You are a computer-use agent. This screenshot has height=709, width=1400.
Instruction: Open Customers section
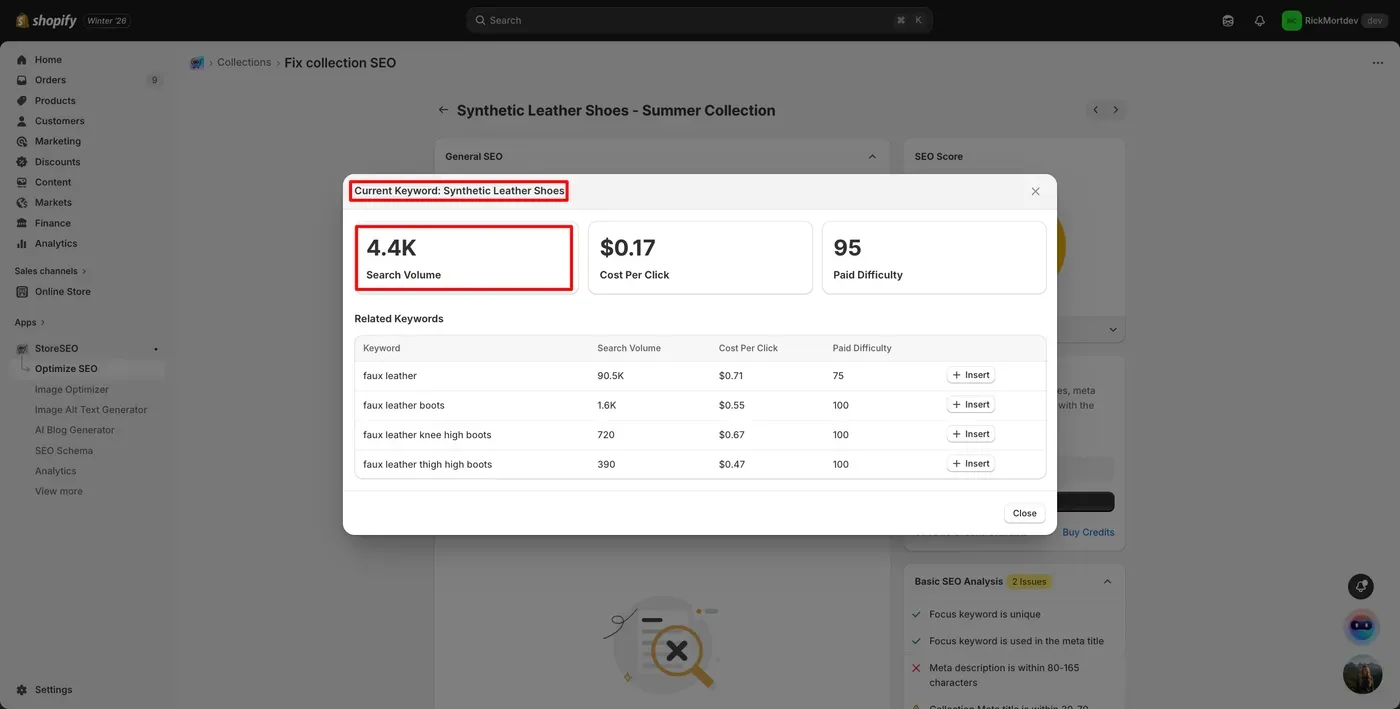(59, 121)
